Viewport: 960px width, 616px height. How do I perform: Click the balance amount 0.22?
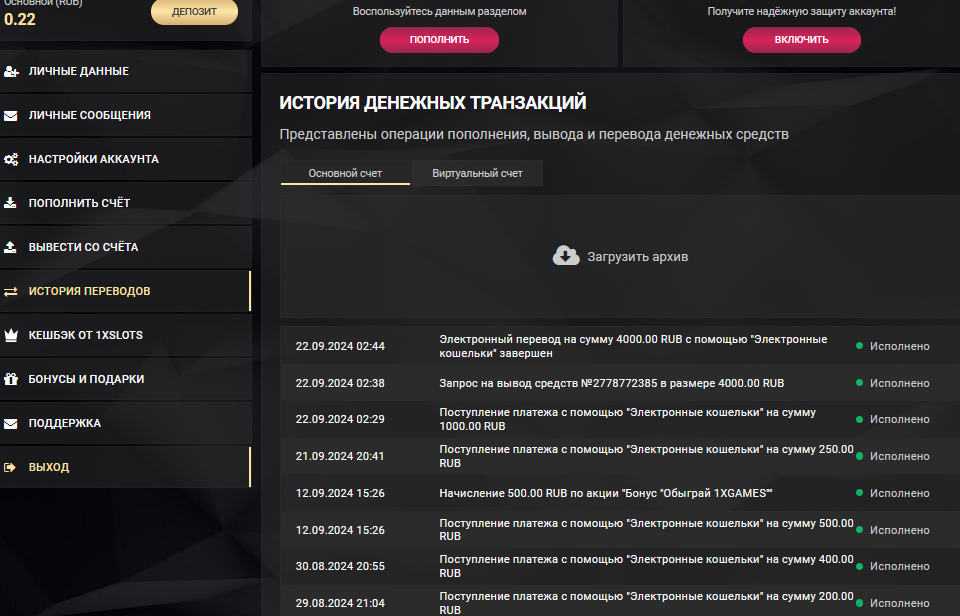point(20,20)
